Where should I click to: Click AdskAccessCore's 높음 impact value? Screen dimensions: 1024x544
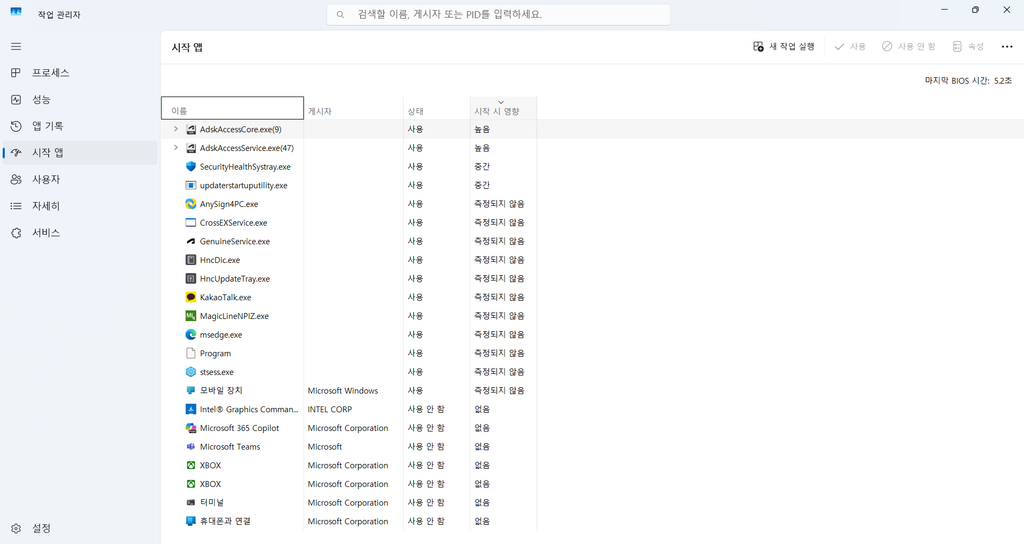[482, 129]
